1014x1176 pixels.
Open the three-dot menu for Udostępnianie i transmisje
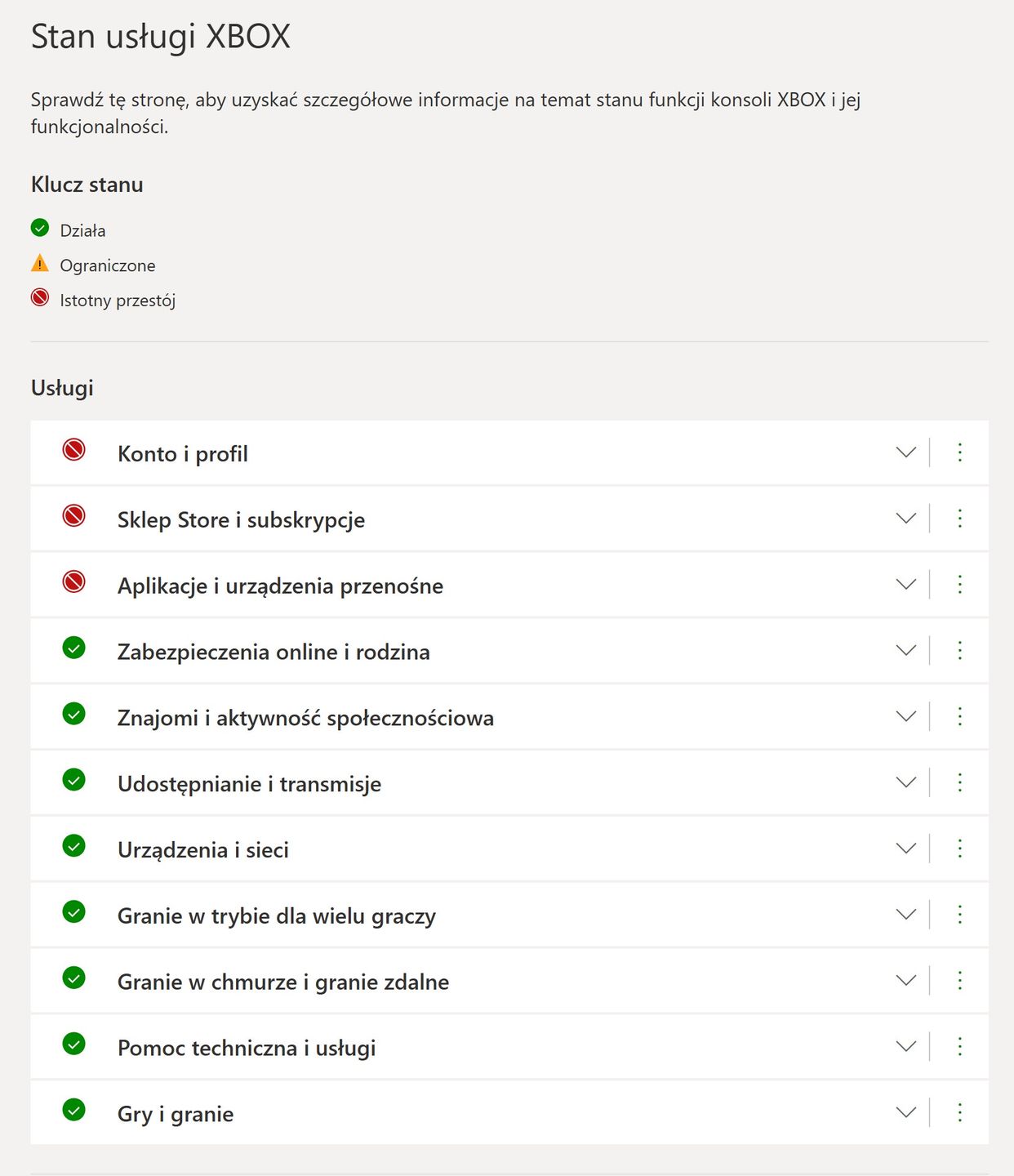point(960,782)
